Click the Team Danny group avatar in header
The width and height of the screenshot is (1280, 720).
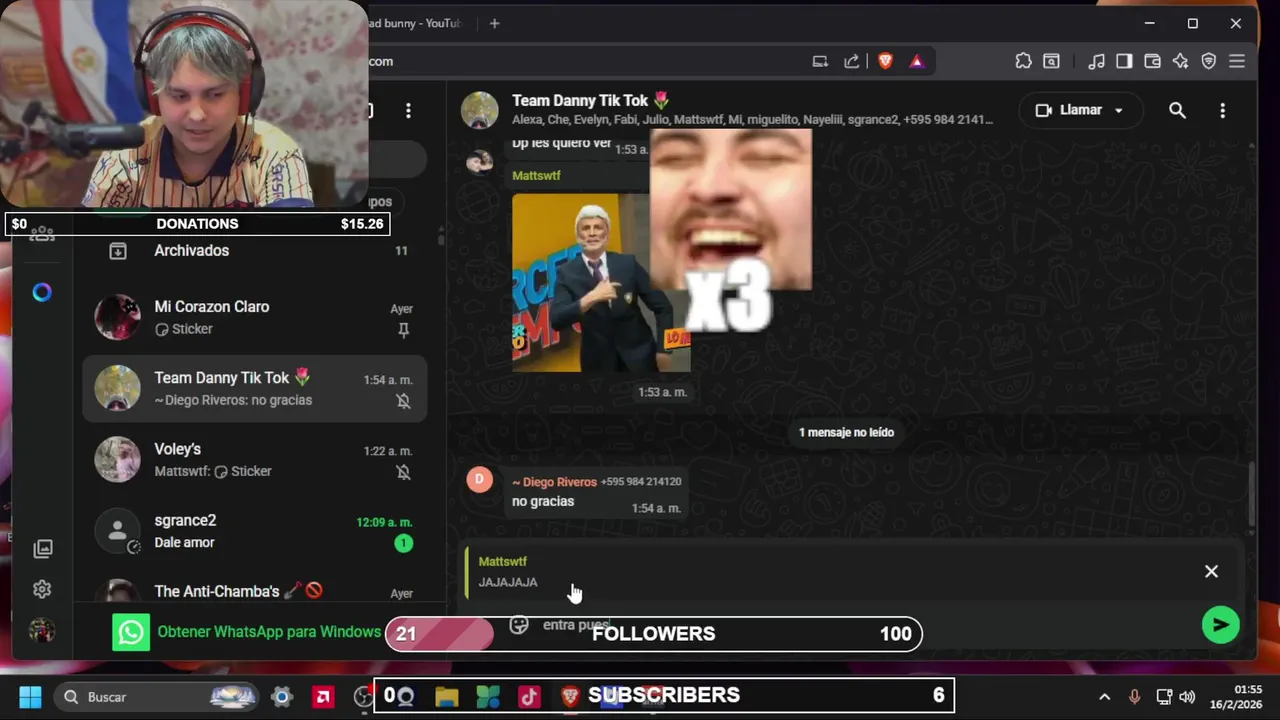click(x=480, y=110)
